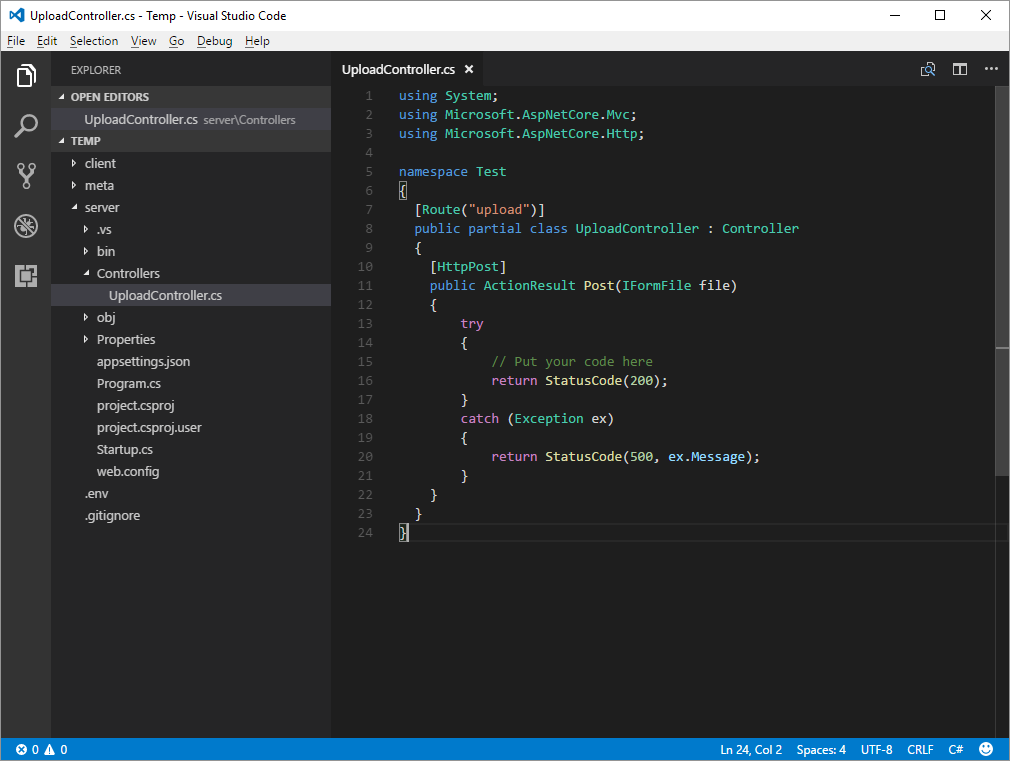Expand the meta folder

point(74,185)
